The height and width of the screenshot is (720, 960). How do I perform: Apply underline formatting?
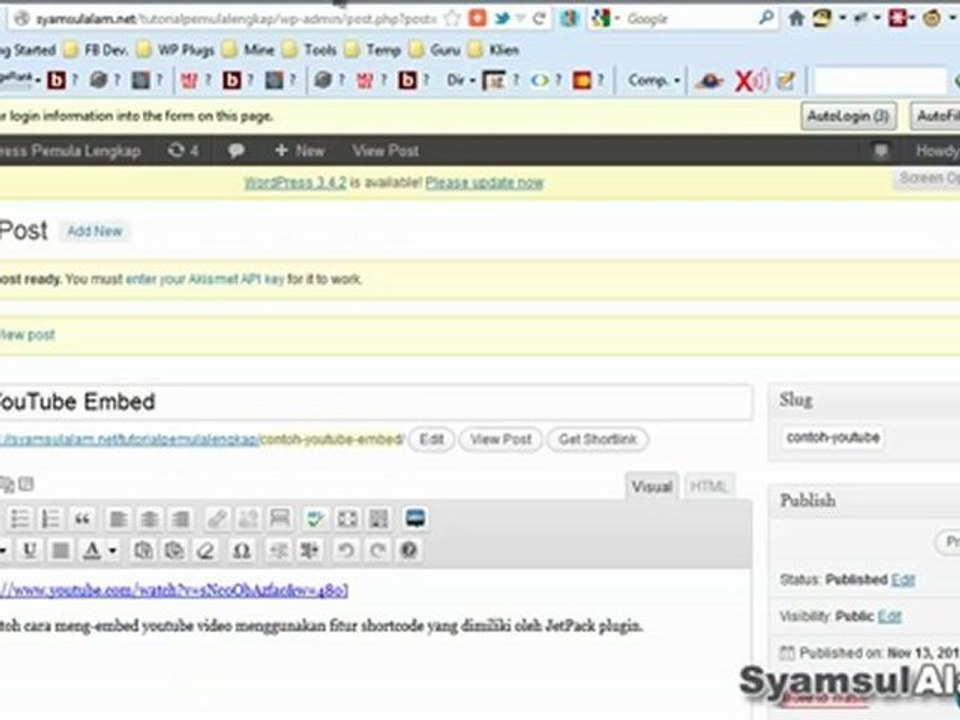(x=29, y=550)
